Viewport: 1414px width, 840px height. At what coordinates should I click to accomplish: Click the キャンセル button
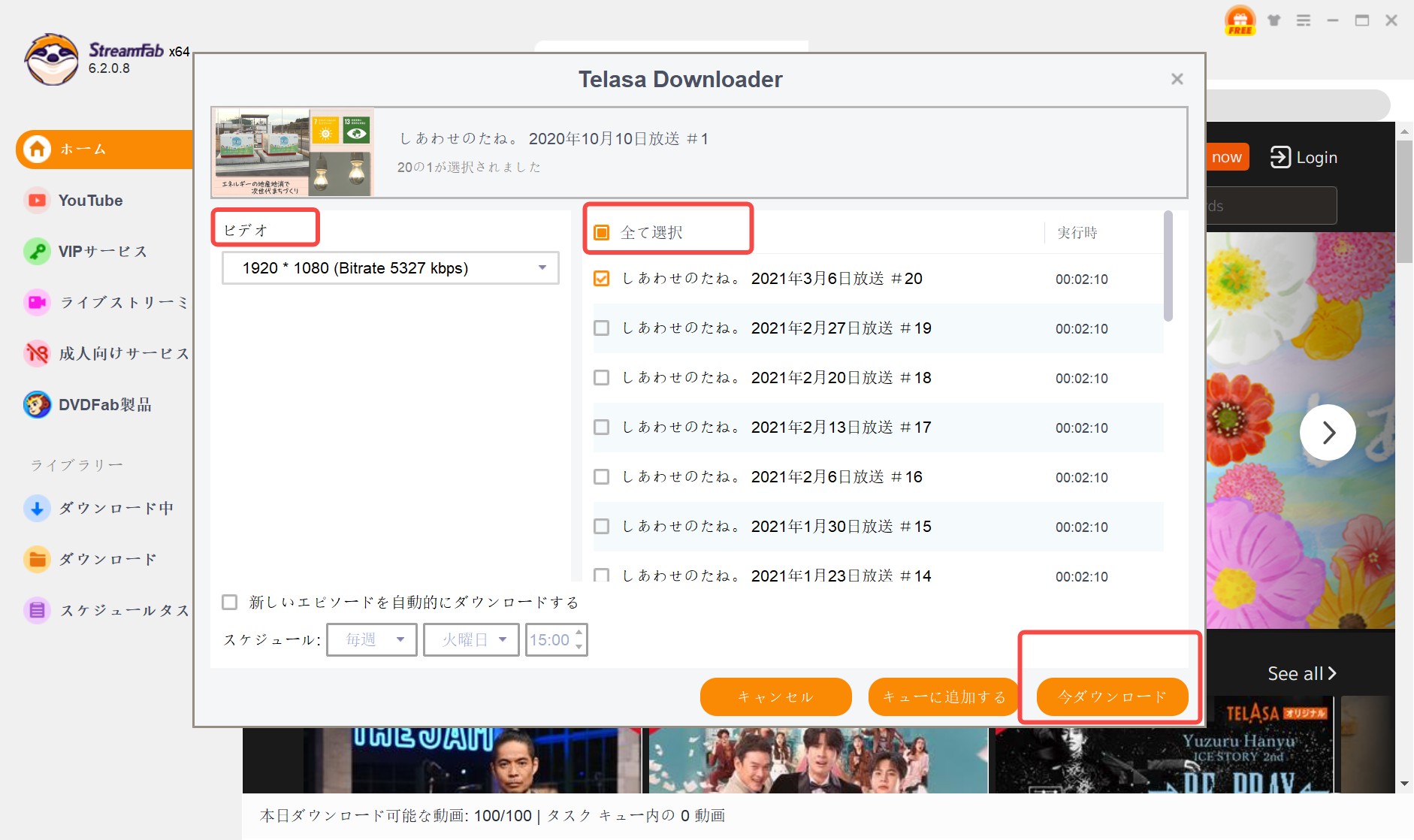tap(776, 697)
